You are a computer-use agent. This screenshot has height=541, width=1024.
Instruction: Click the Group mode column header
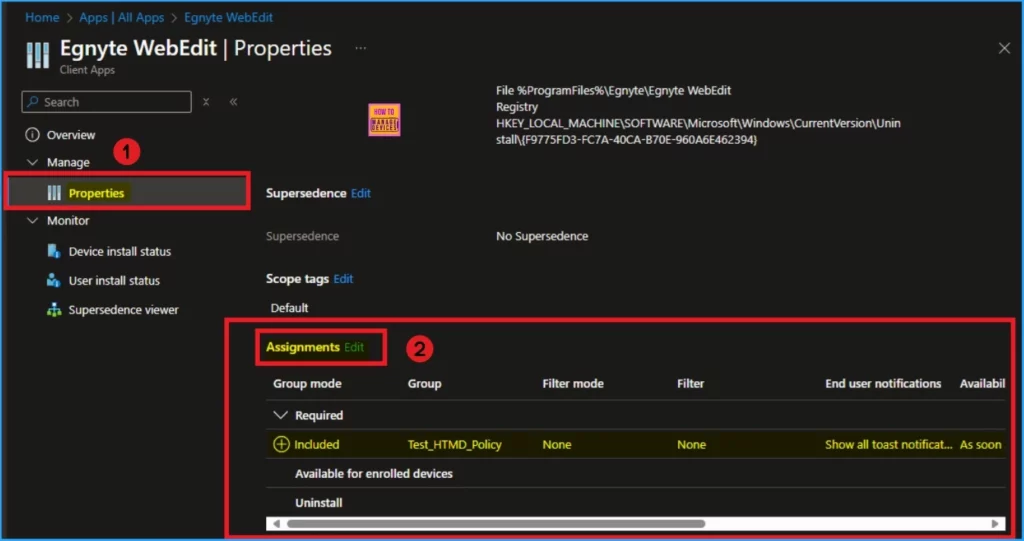(307, 384)
